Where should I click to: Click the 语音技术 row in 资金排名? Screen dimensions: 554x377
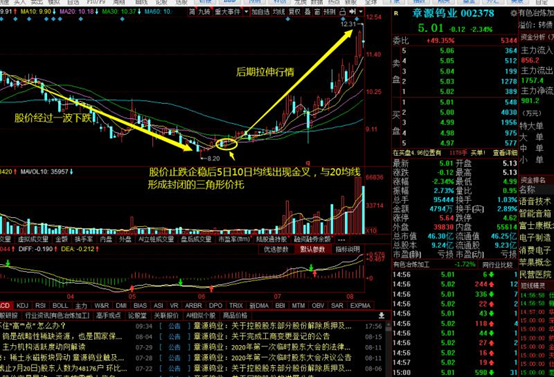coord(536,202)
